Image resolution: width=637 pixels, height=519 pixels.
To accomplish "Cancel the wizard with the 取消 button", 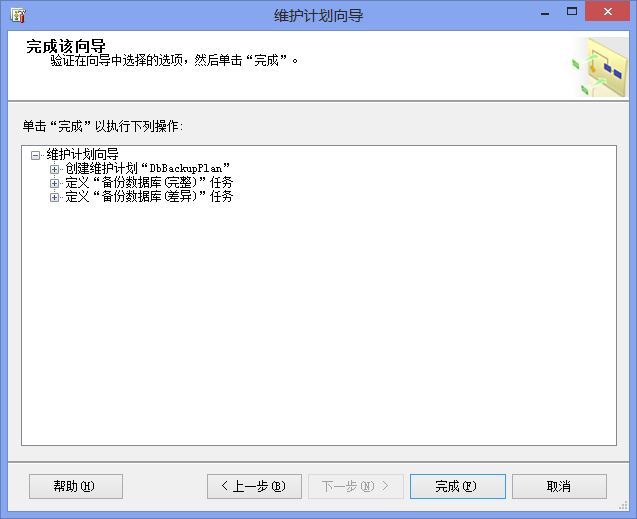I will [x=559, y=486].
